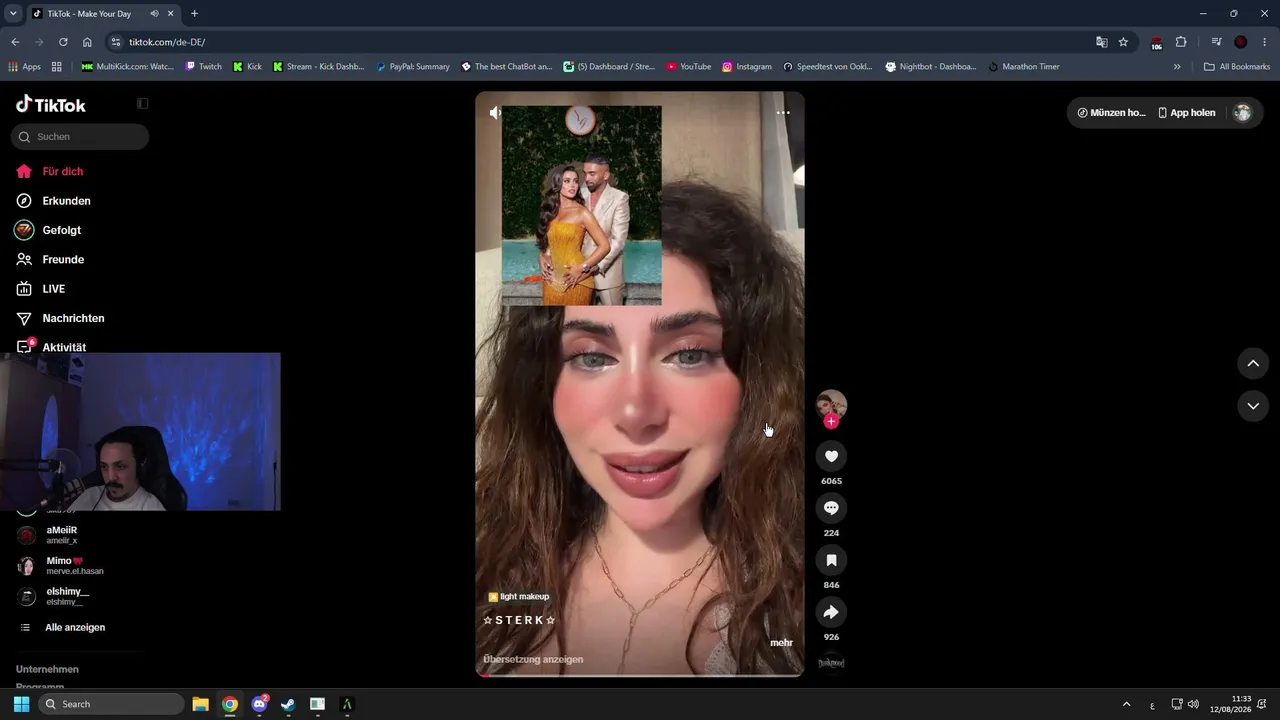Screen dimensions: 1280x720
Task: Mute the video with the speaker icon
Action: (x=496, y=113)
